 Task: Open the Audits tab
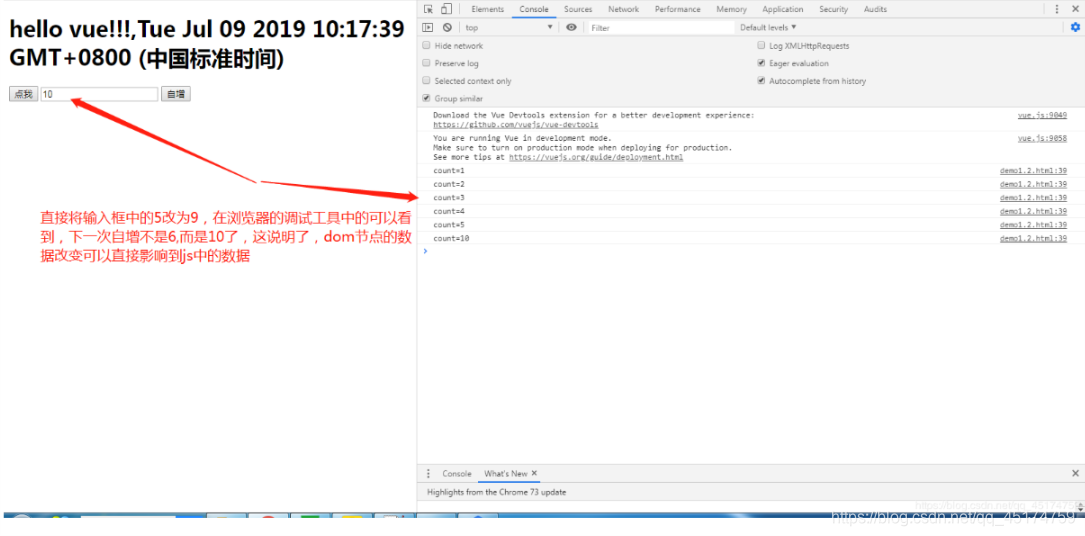[x=875, y=9]
